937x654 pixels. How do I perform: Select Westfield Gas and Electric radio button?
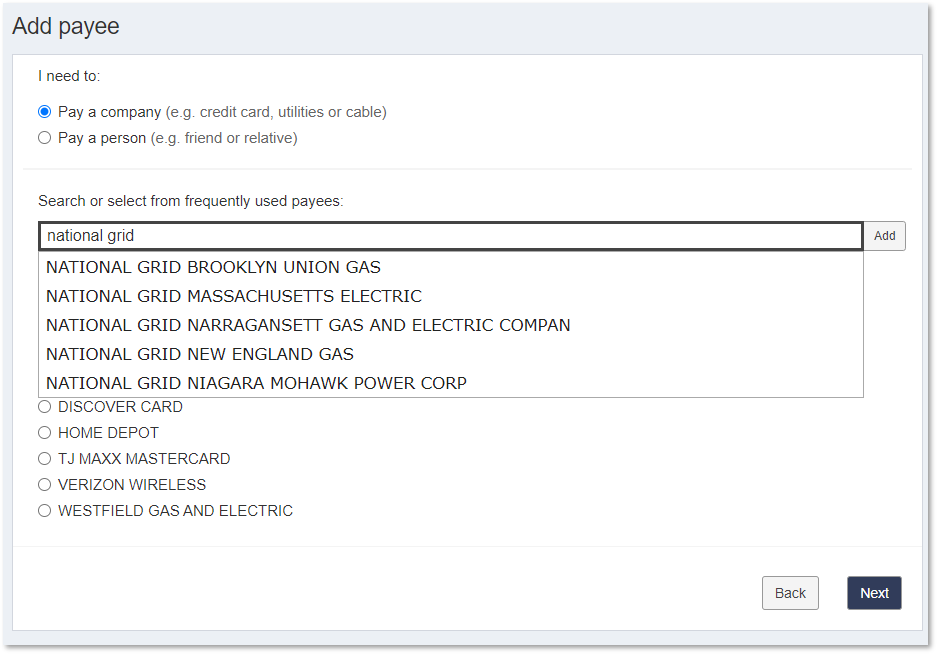44,511
